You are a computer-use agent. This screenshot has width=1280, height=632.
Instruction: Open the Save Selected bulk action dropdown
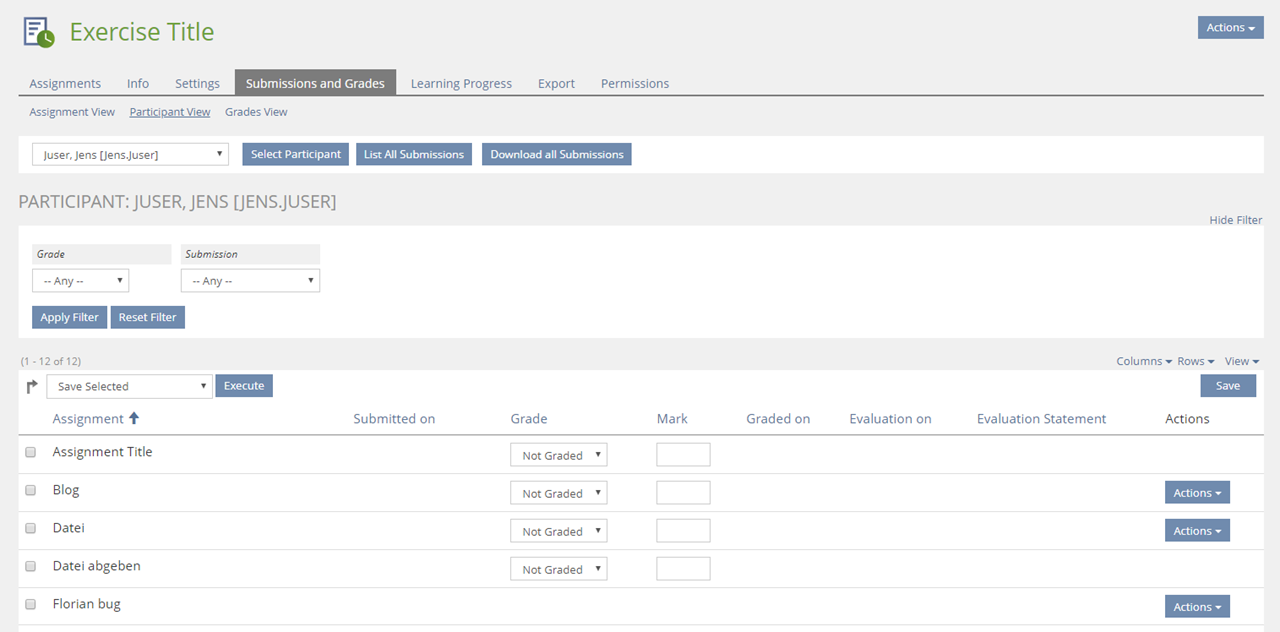tap(130, 386)
